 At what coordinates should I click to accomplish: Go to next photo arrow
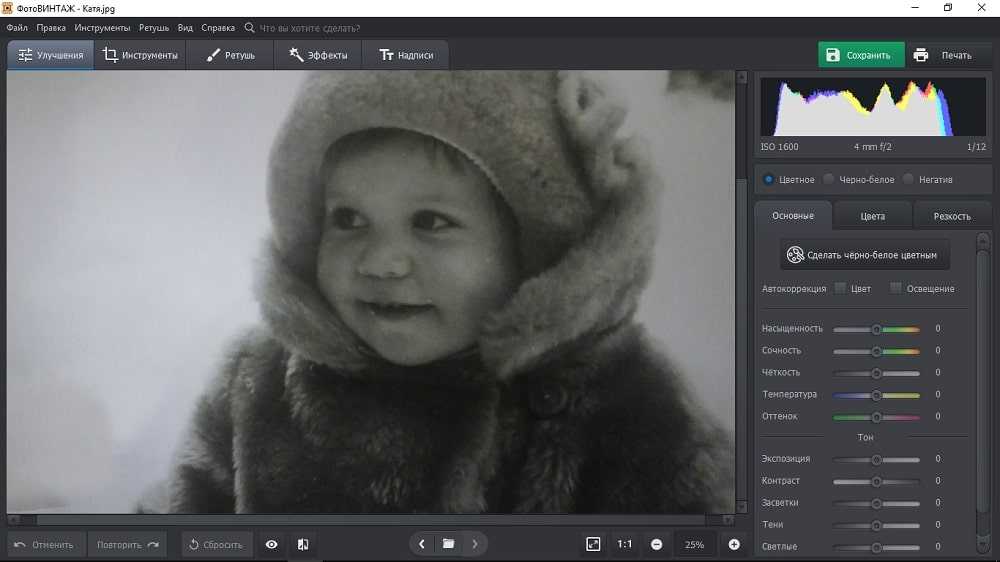click(x=474, y=544)
